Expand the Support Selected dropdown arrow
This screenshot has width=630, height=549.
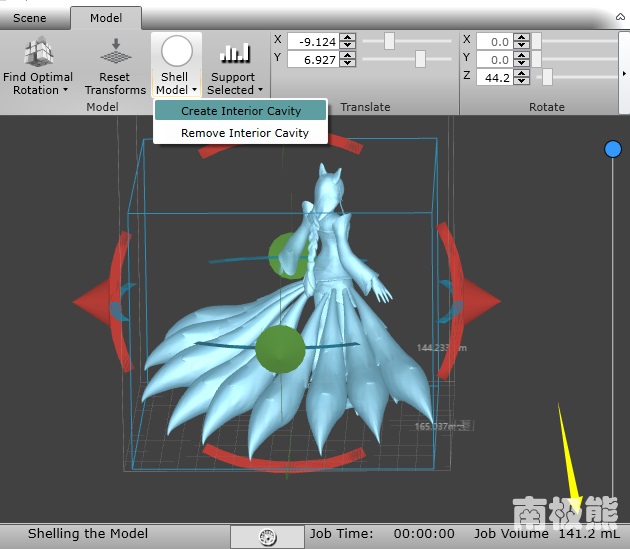[x=260, y=90]
